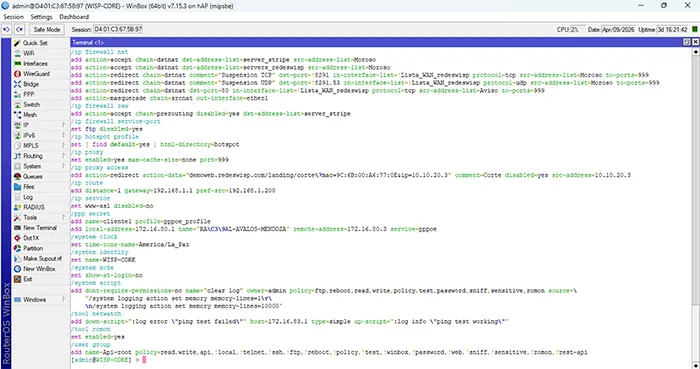
Task: Expand the System submenu arrow
Action: tap(64, 166)
